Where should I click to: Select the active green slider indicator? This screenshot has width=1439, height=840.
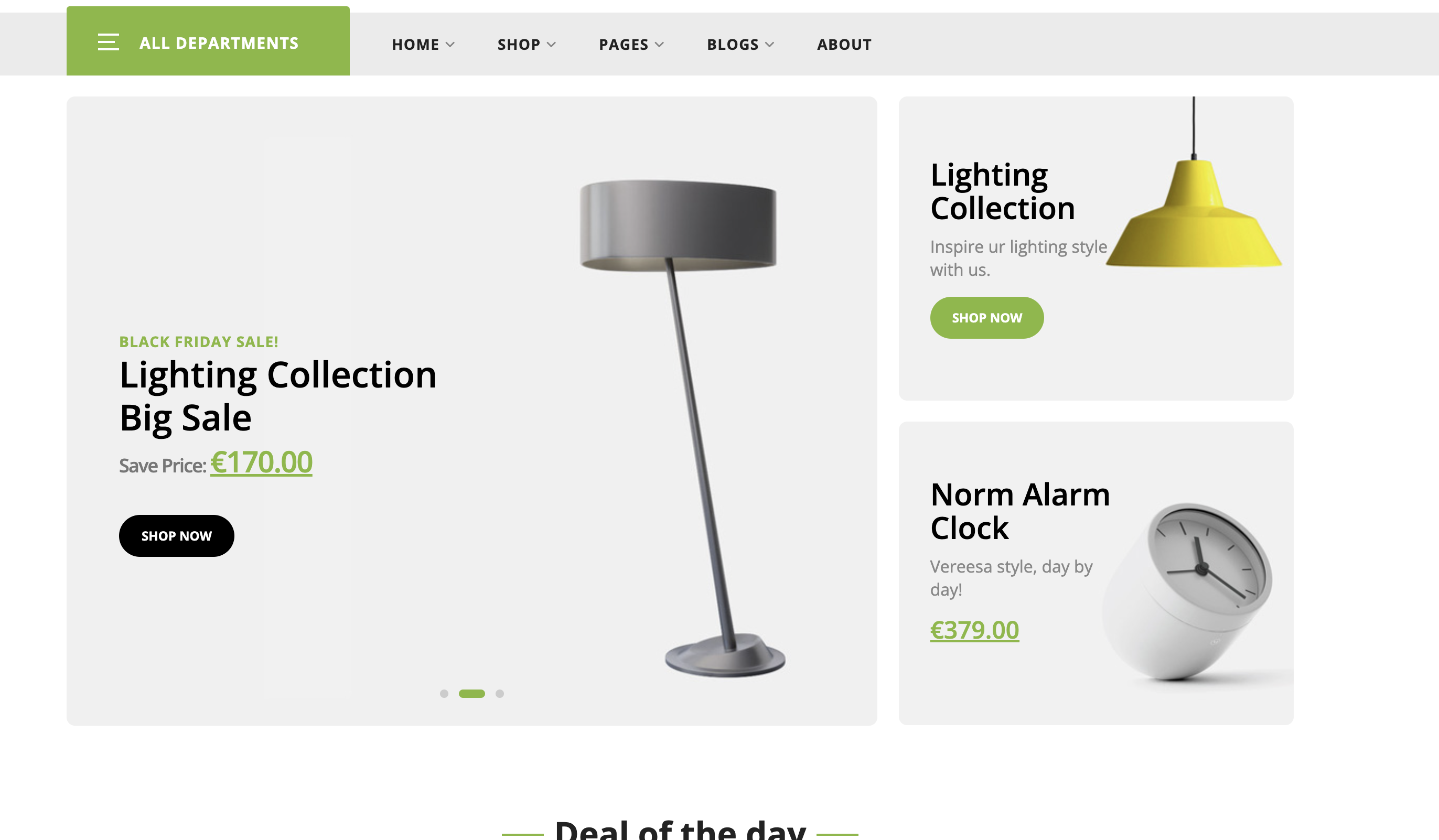[471, 693]
